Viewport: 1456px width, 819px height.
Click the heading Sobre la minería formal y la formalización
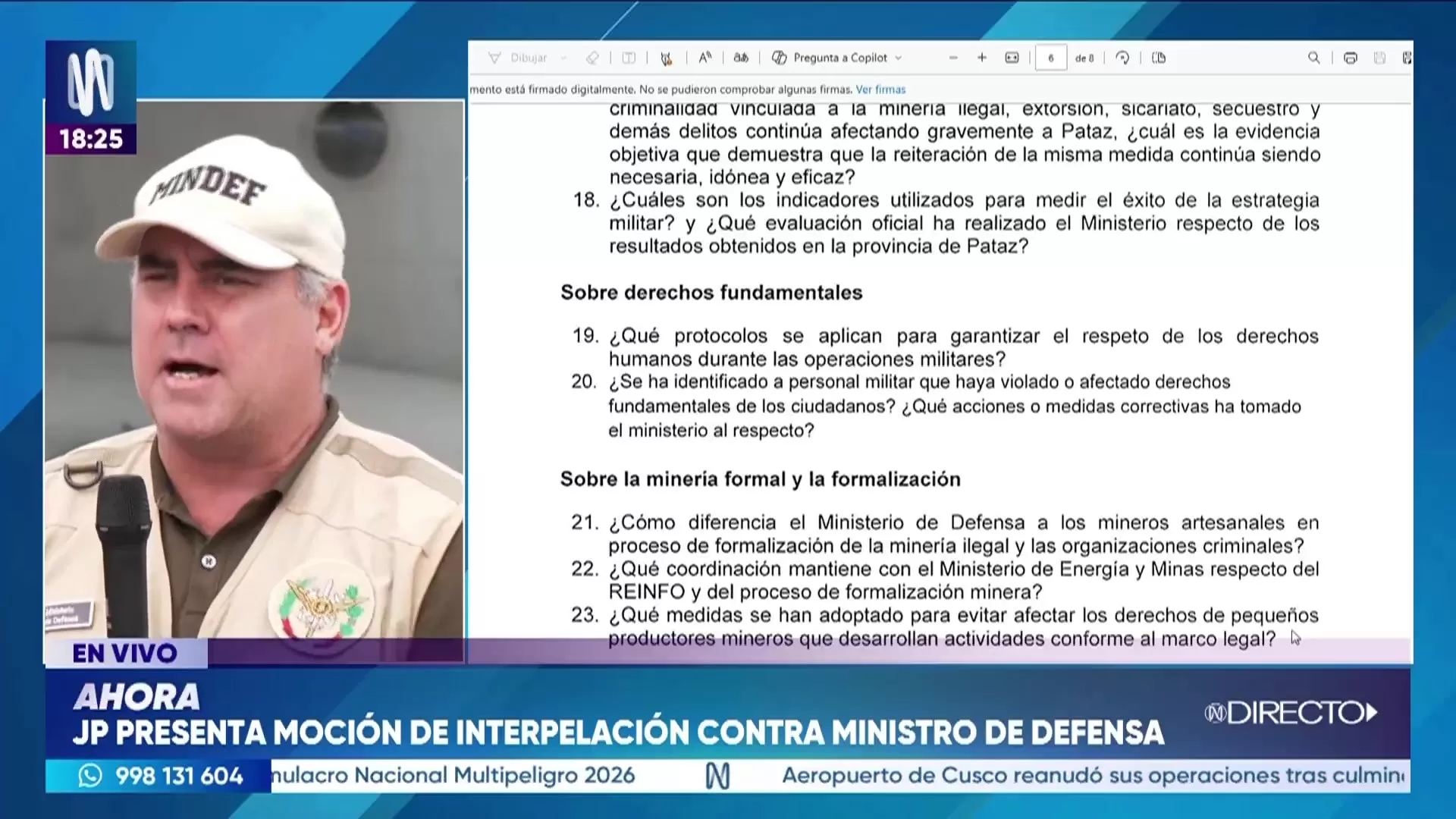[x=761, y=479]
